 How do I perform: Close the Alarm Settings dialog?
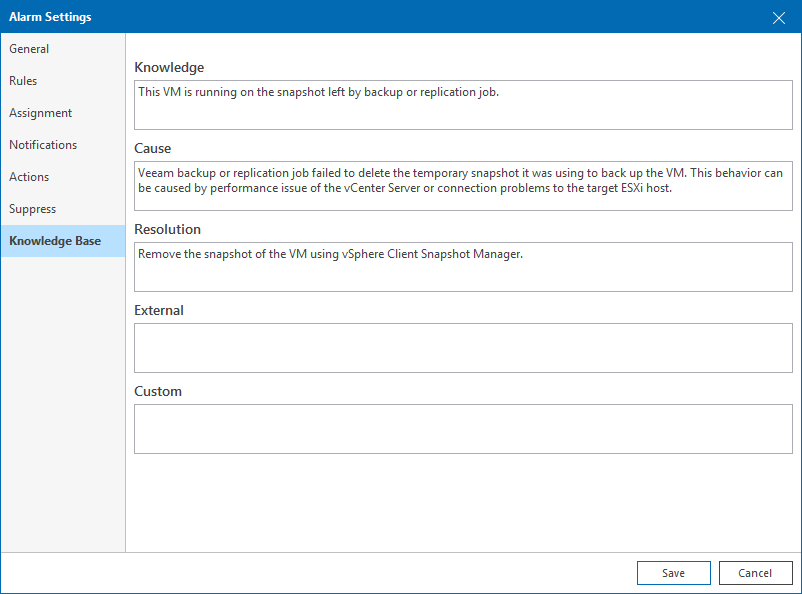tap(779, 16)
